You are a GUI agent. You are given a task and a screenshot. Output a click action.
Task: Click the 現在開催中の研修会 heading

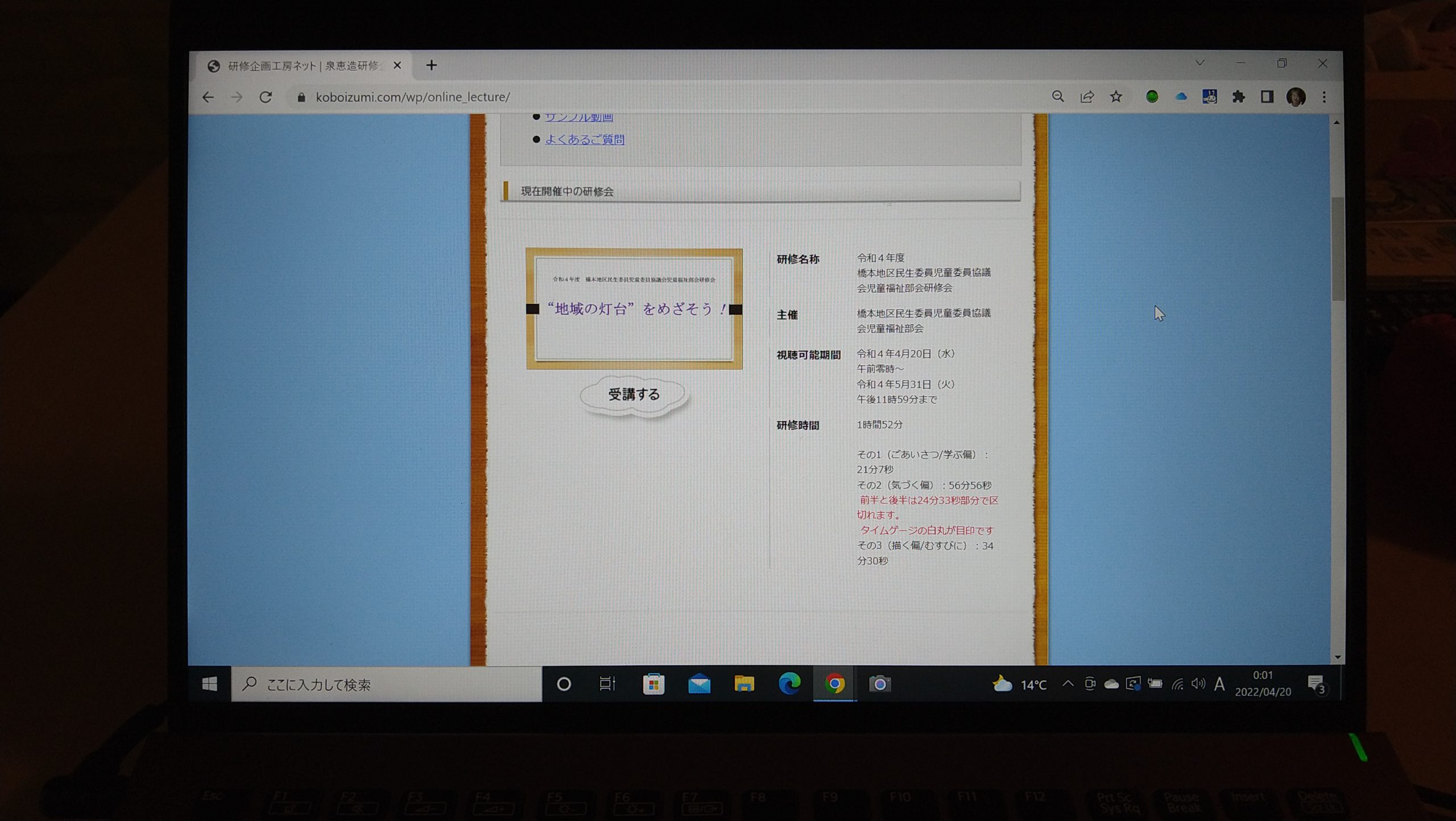coord(567,192)
